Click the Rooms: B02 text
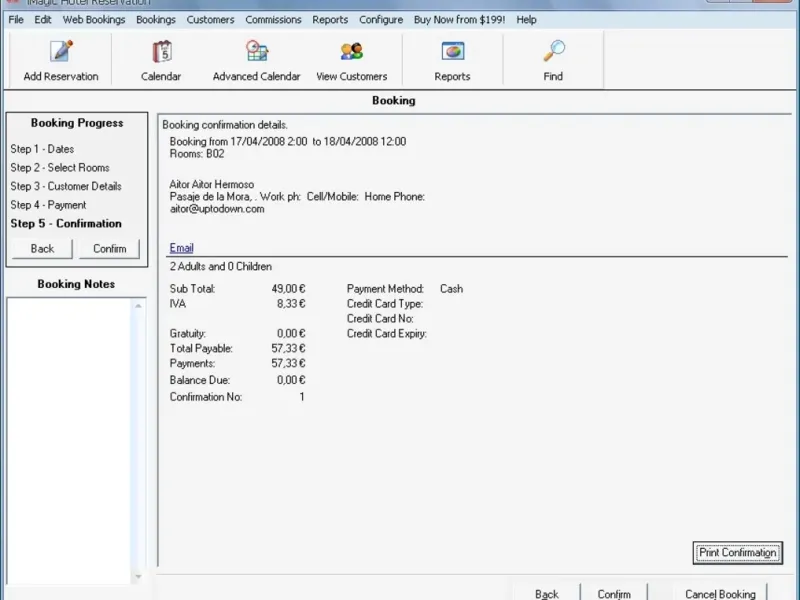The height and width of the screenshot is (600, 800). [197, 154]
